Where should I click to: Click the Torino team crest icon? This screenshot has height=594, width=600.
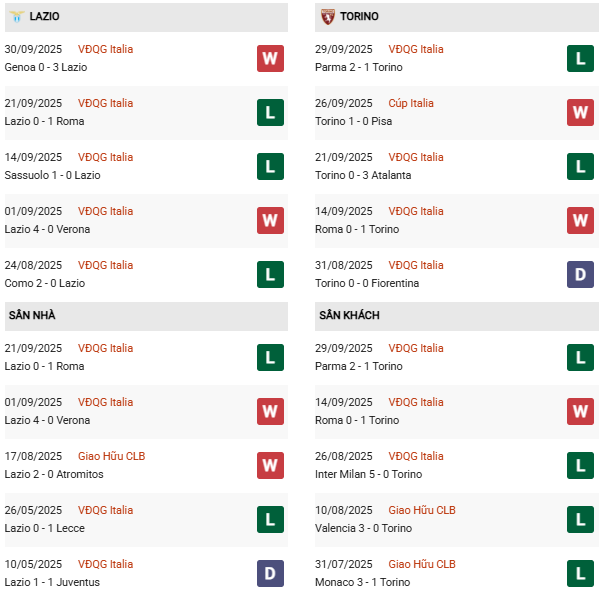tap(327, 17)
